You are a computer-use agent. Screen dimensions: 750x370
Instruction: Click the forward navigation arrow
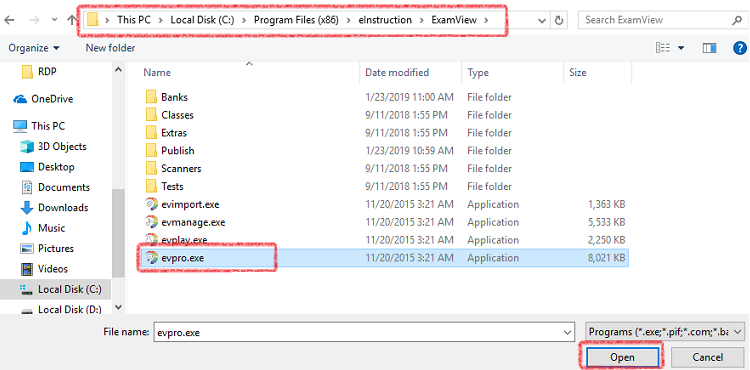click(34, 20)
